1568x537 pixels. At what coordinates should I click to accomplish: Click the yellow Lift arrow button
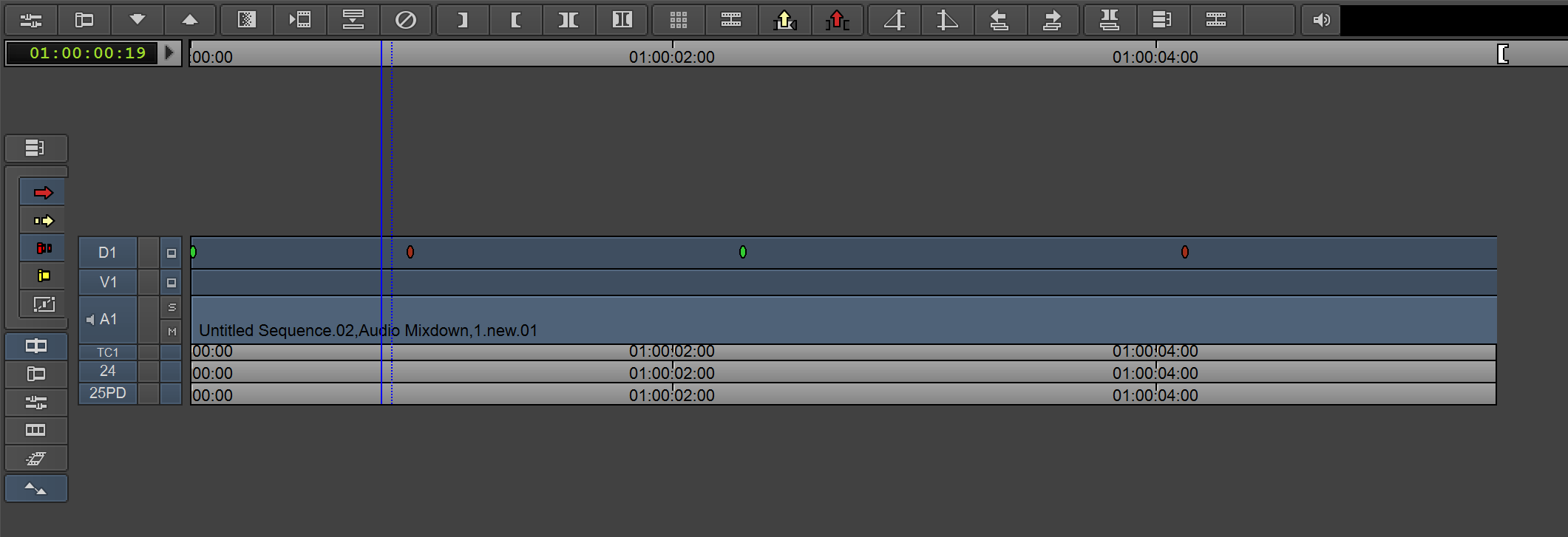(784, 20)
